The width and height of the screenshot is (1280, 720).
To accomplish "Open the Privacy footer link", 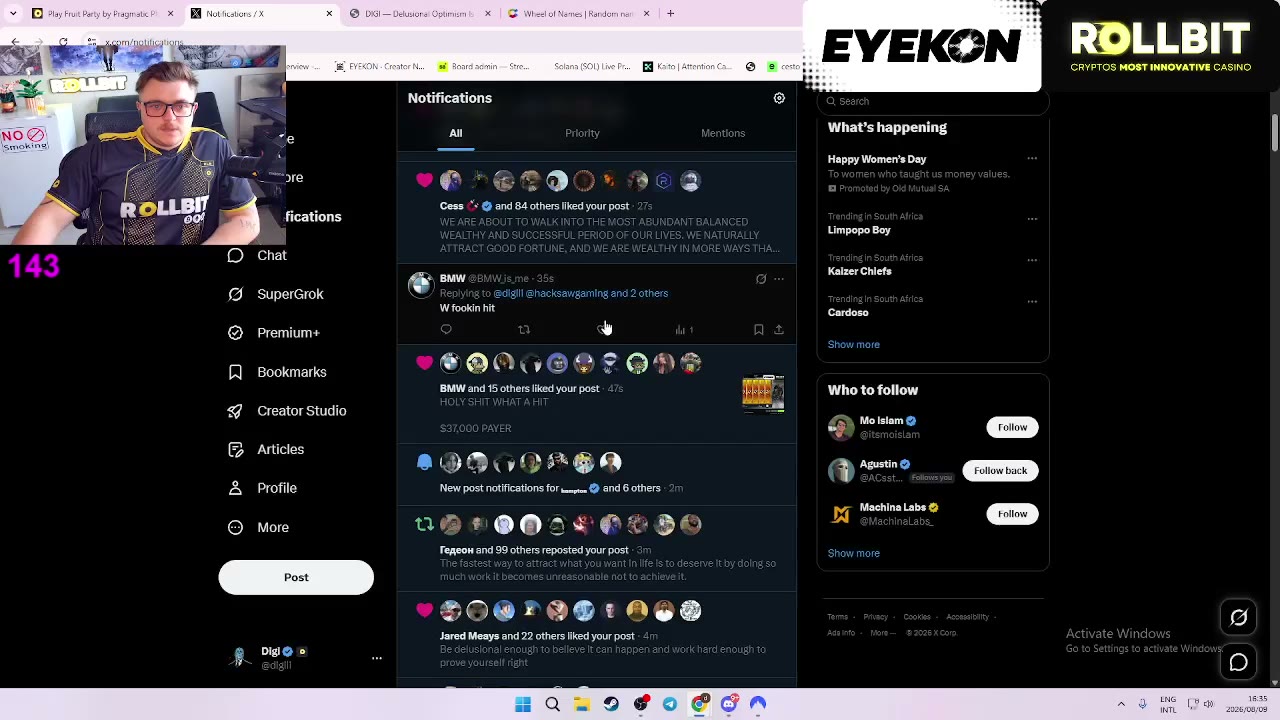I will (x=876, y=617).
